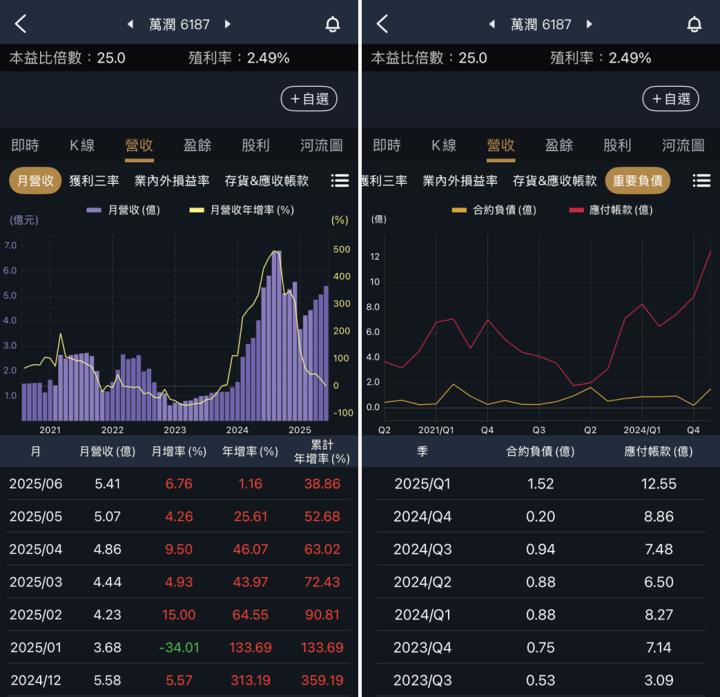Select the 2025/06 monthly revenue row

click(180, 483)
